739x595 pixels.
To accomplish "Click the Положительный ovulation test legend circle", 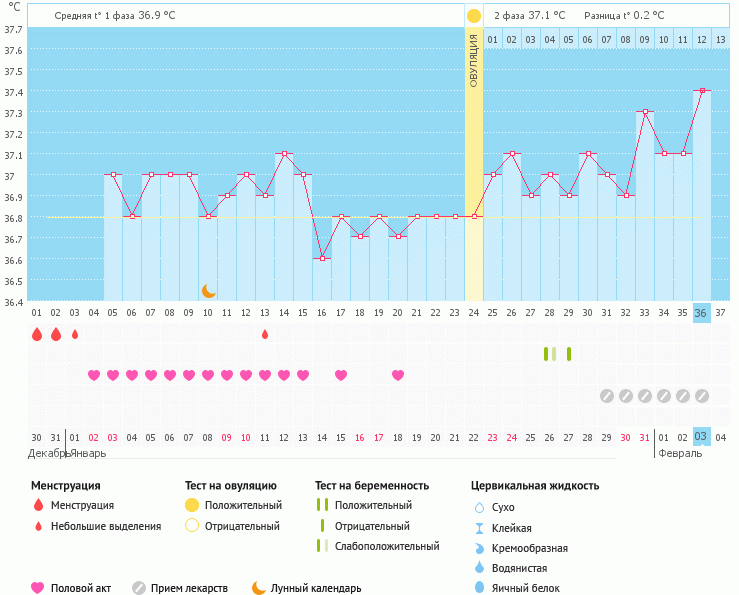I will pyautogui.click(x=192, y=505).
